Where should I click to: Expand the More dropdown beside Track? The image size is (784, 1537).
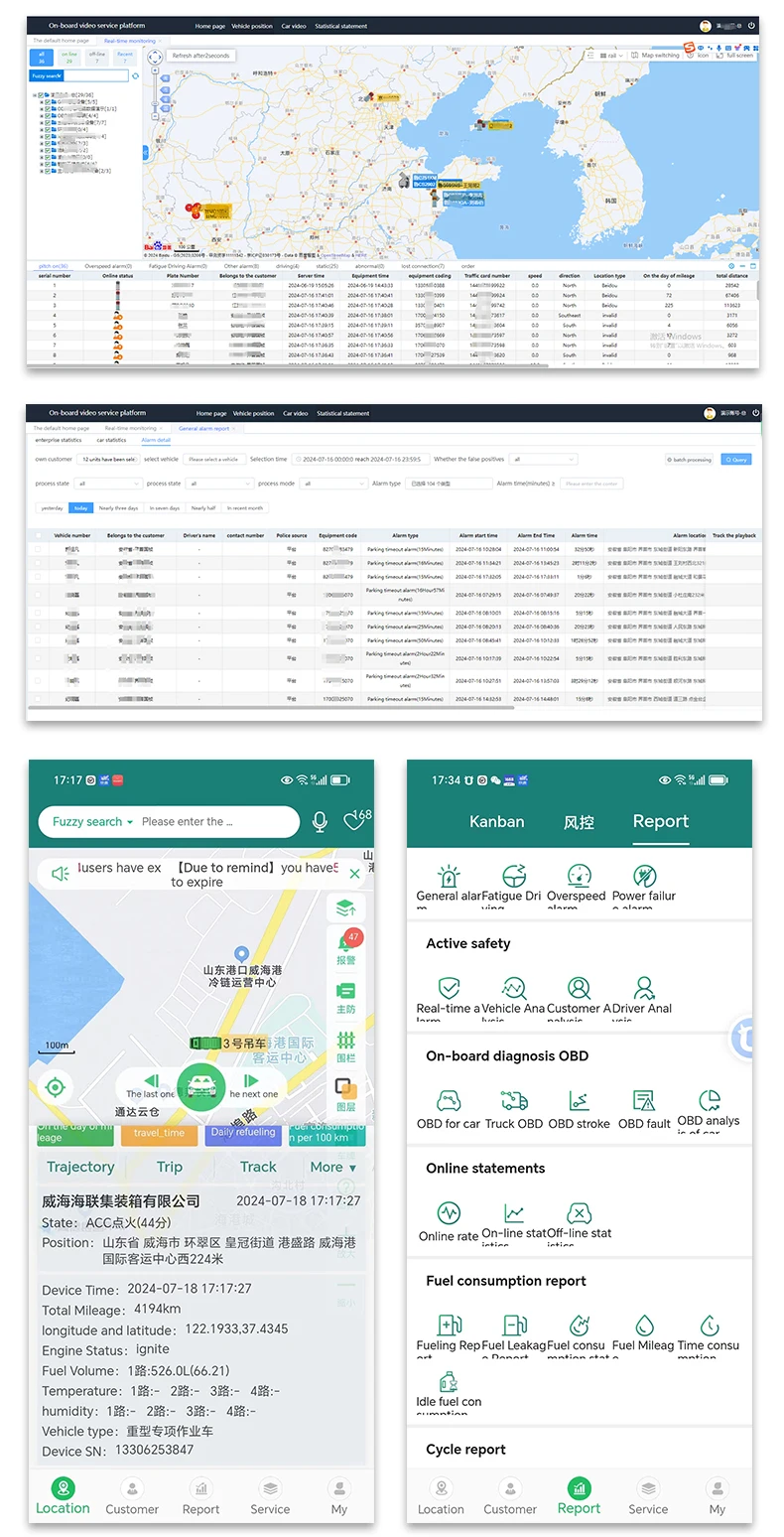point(332,1167)
